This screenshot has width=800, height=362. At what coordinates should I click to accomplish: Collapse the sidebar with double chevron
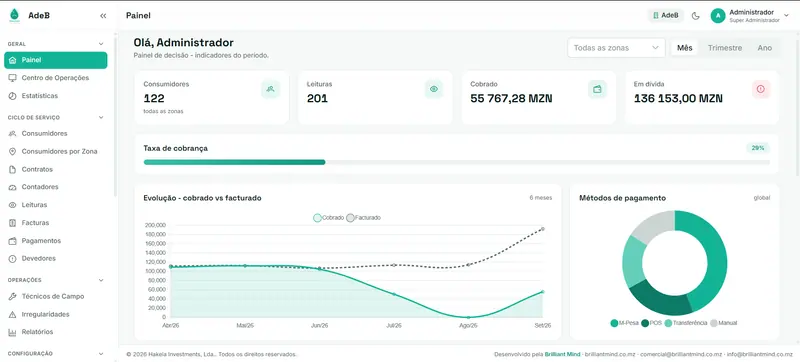point(103,16)
